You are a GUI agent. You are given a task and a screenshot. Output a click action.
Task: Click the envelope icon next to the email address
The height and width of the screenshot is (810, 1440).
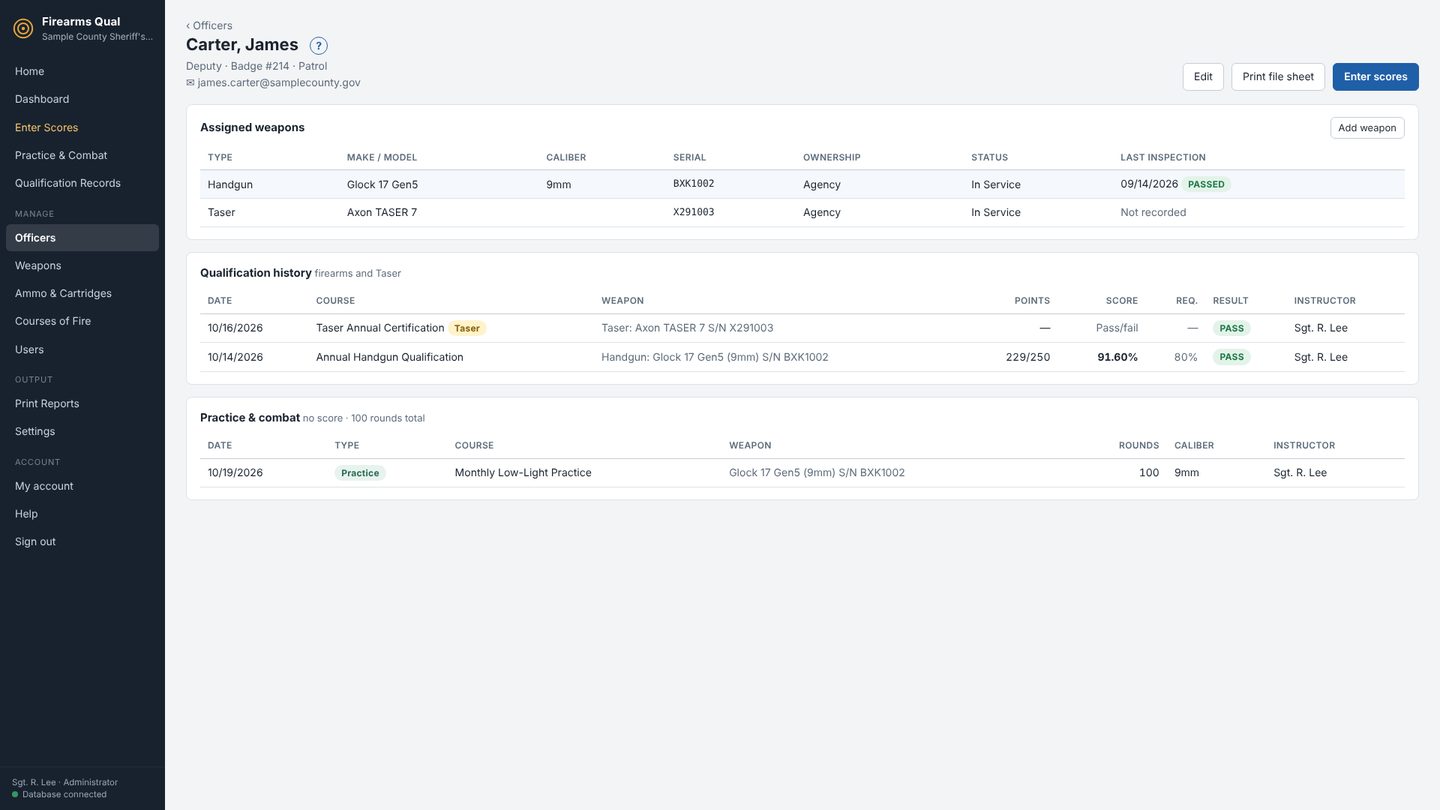point(190,83)
